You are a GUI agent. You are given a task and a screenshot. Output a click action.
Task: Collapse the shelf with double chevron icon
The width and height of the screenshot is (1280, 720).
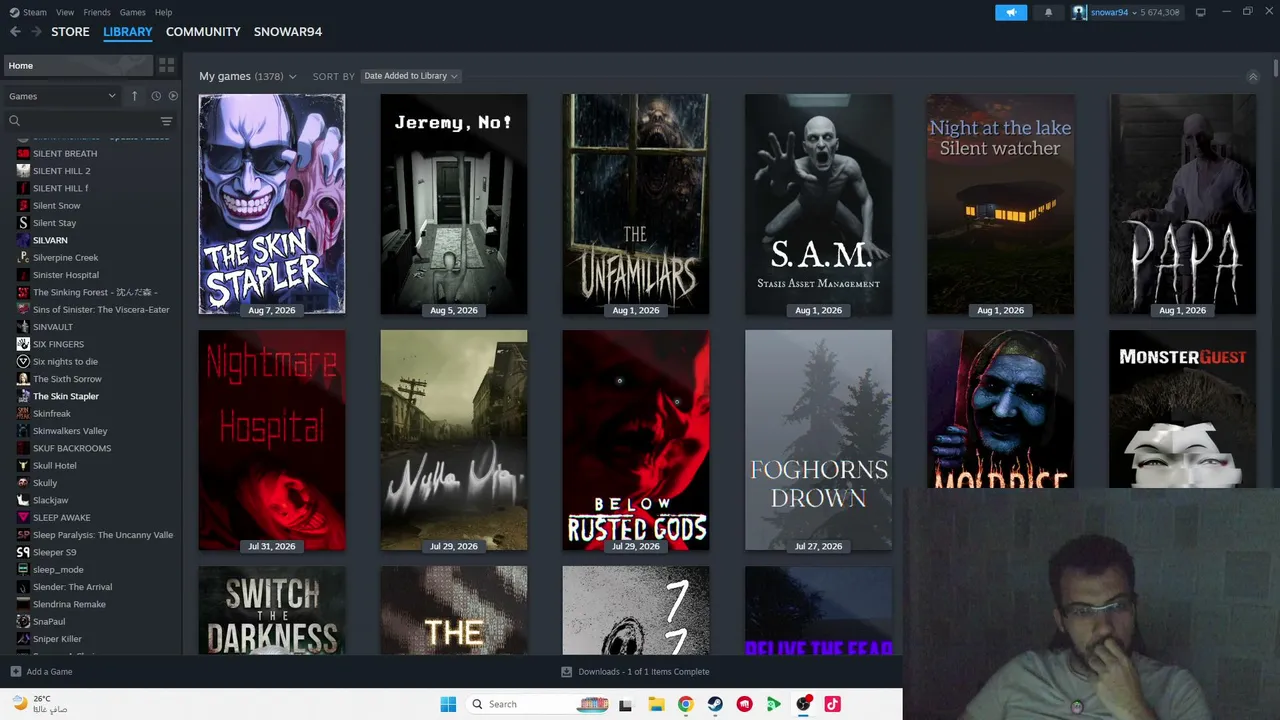pos(1252,76)
